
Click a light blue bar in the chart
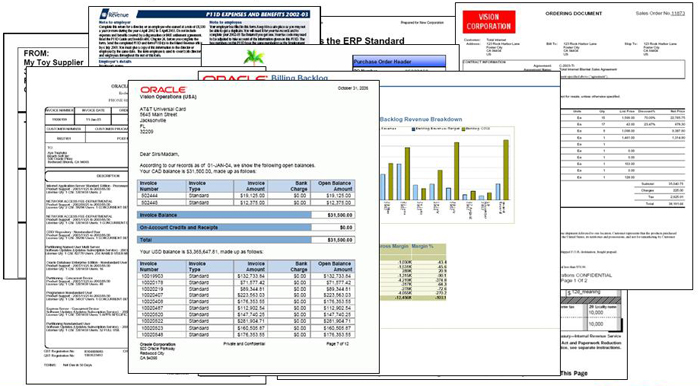(x=399, y=182)
